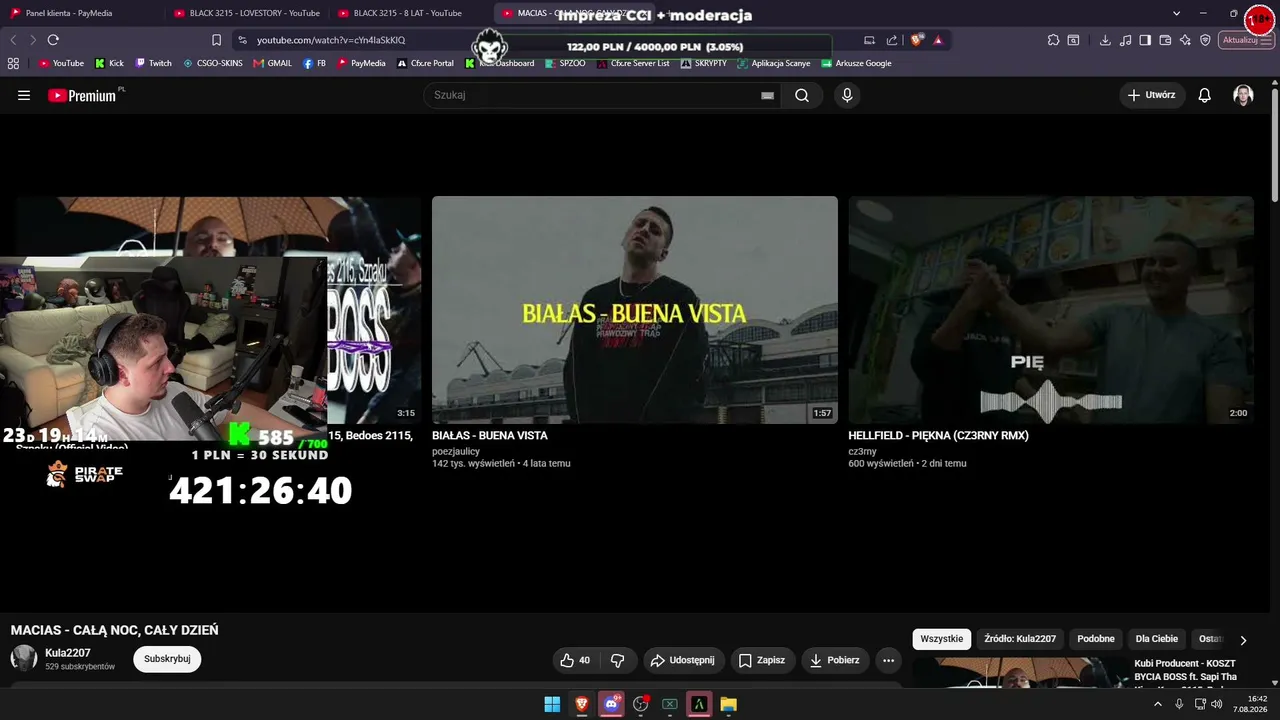Open the Brave VPN shield icon
The image size is (1280, 720).
pyautogui.click(x=1205, y=40)
